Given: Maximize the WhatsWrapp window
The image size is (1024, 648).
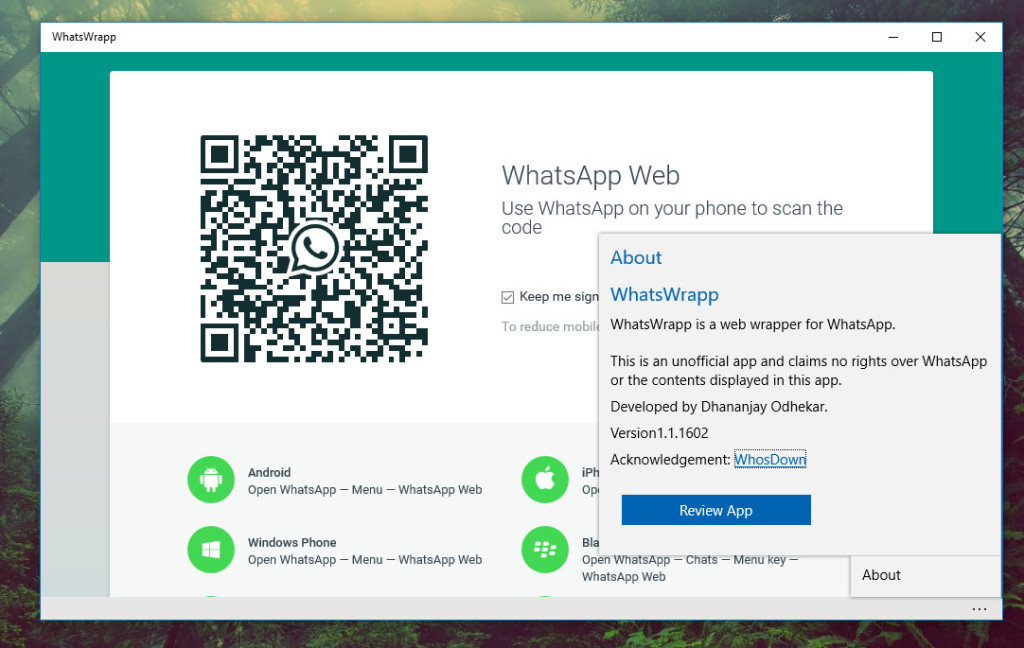Looking at the screenshot, I should [936, 37].
